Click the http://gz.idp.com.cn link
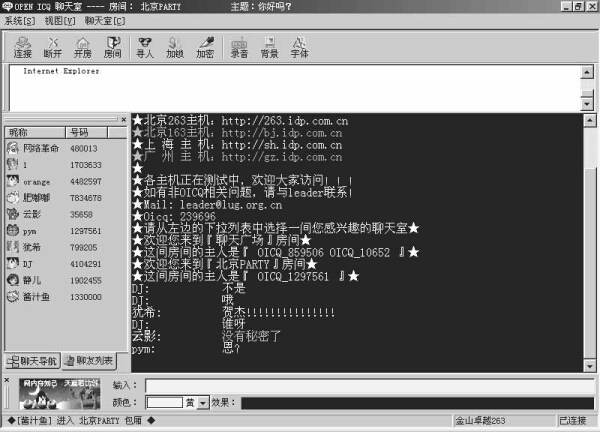The image size is (600, 432). click(282, 157)
